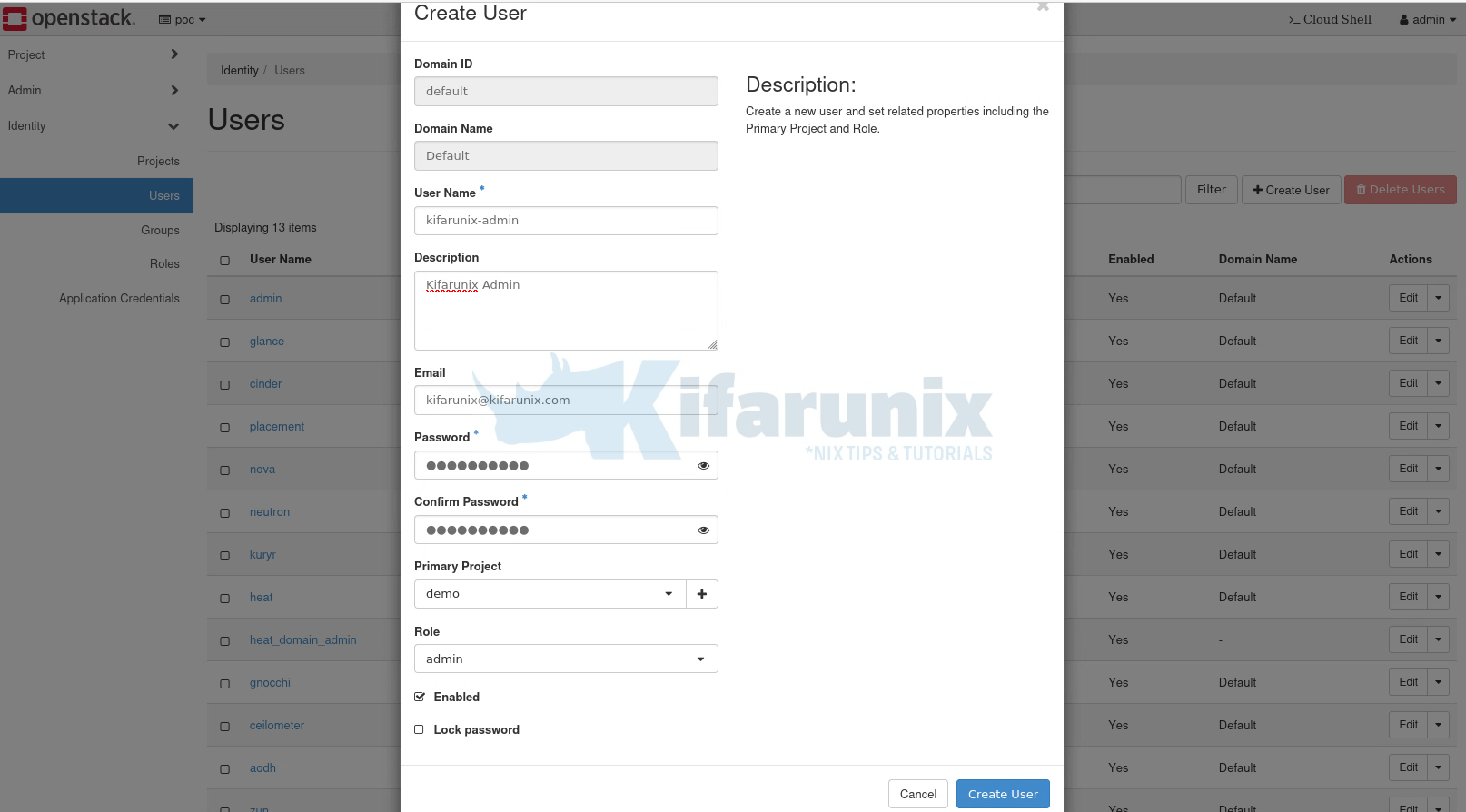This screenshot has height=812, width=1466.
Task: Open the poc project selector menu
Action: coord(183,20)
